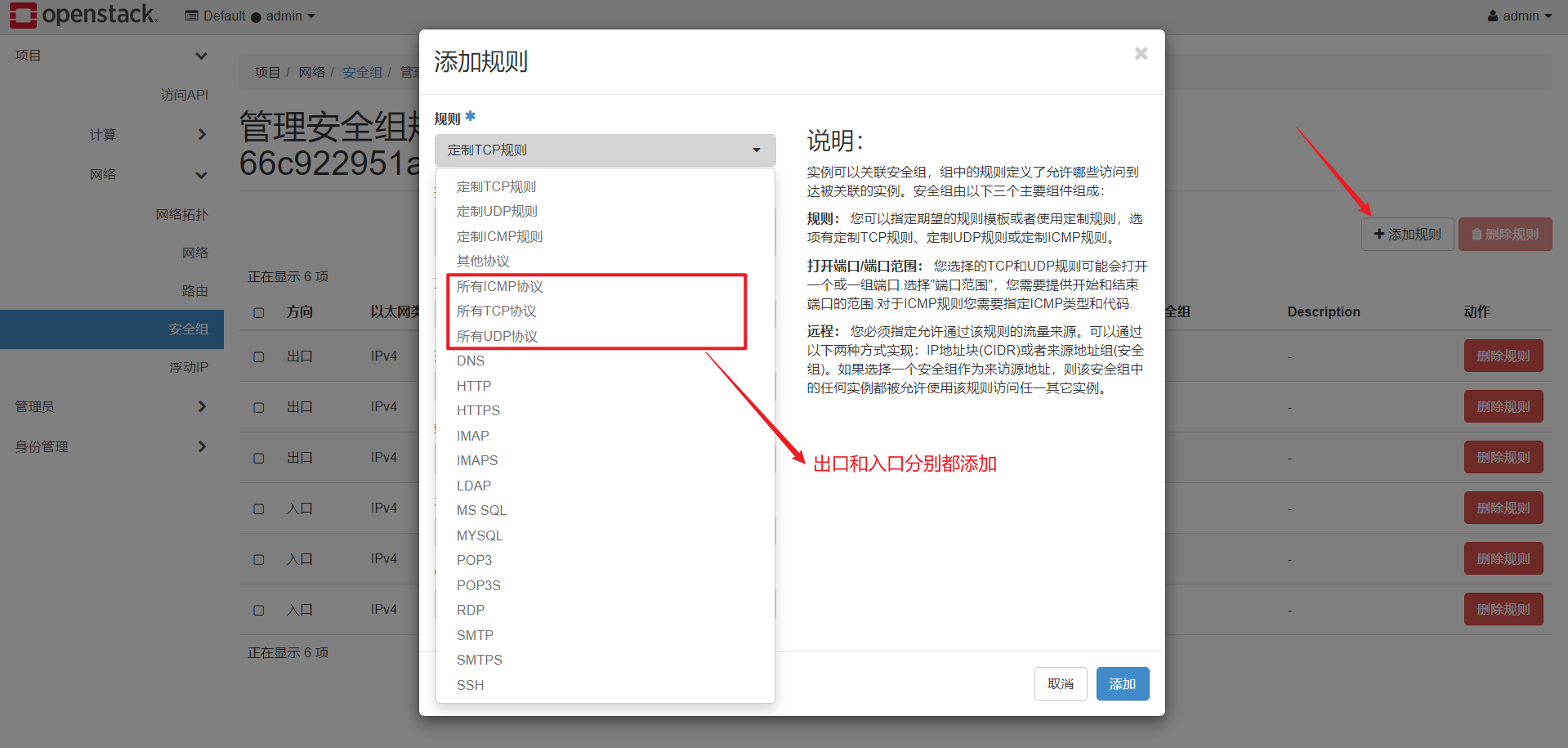Click the 取消 button in the dialog
This screenshot has width=1568, height=748.
(x=1060, y=683)
